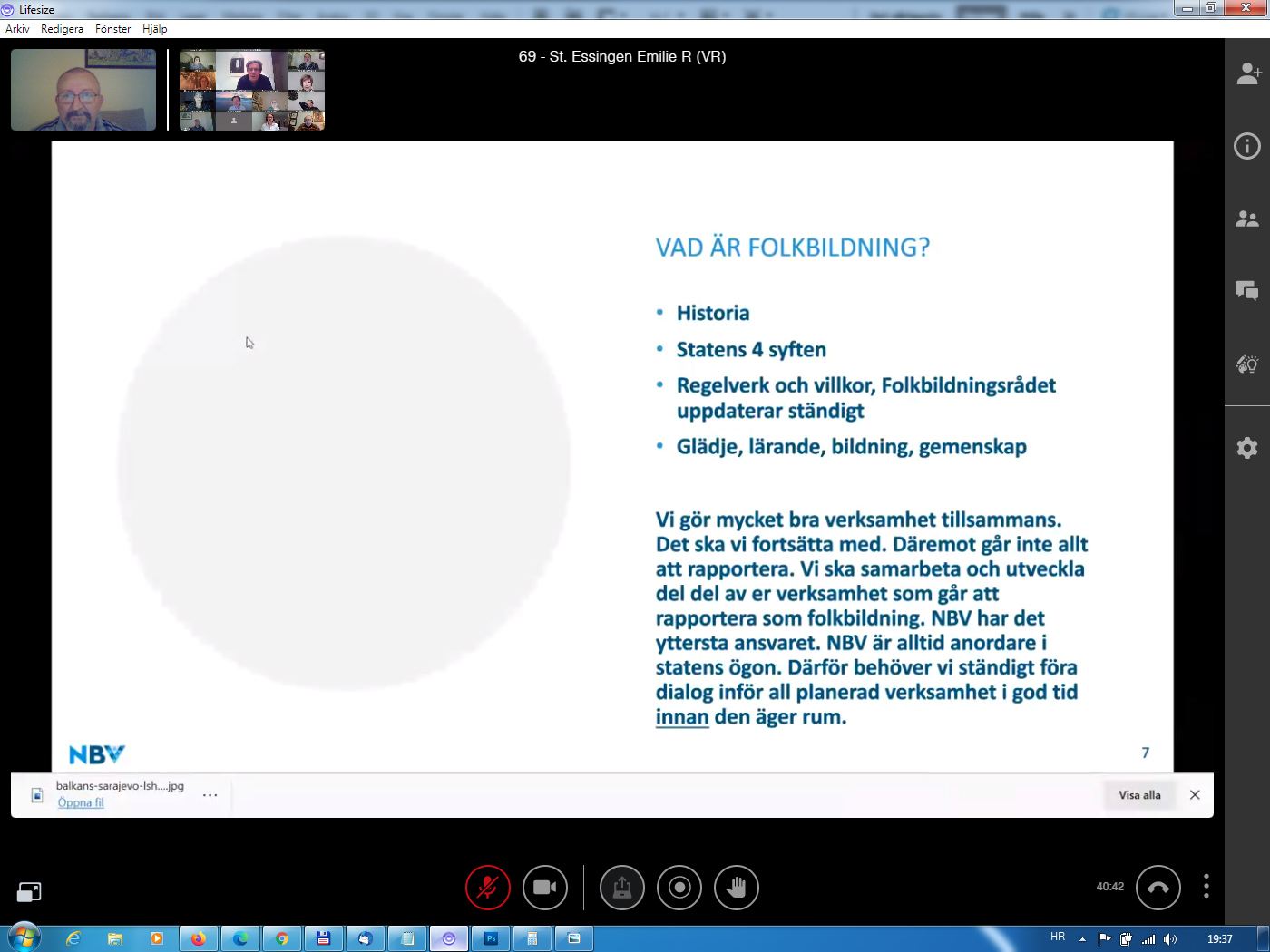This screenshot has width=1270, height=952.
Task: Show the participants list
Action: pyautogui.click(x=1247, y=219)
